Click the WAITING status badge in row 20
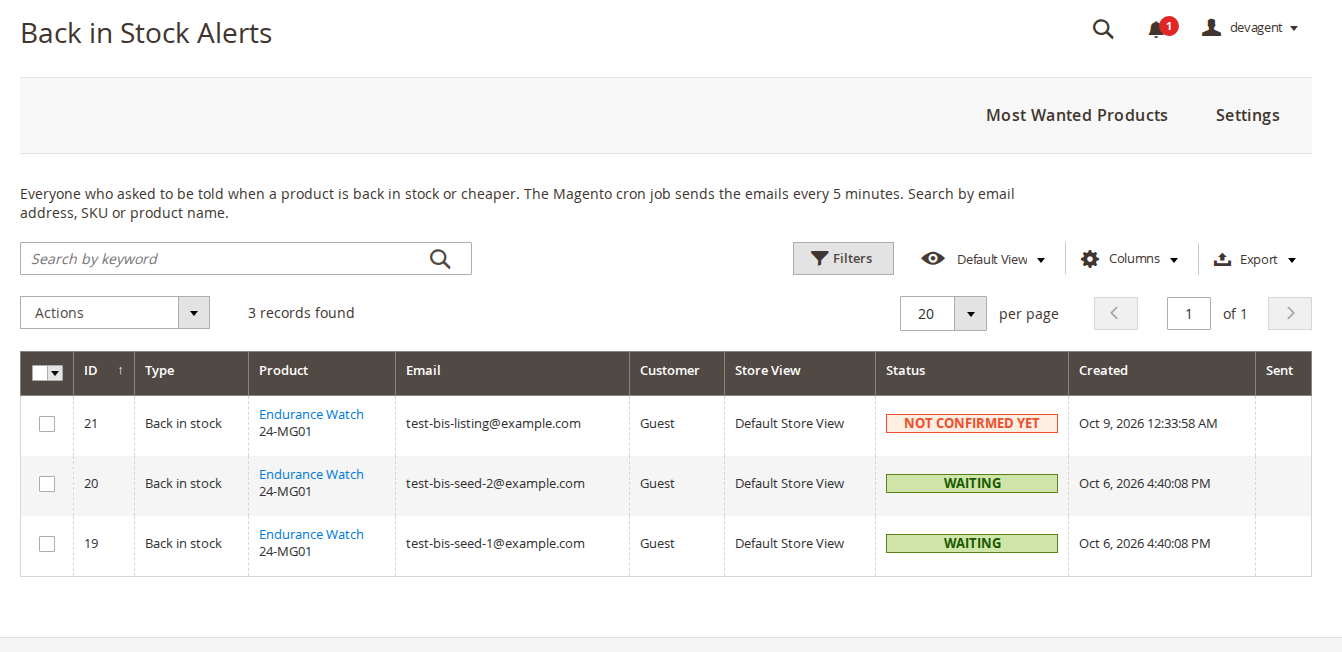This screenshot has width=1342, height=652. pos(972,483)
